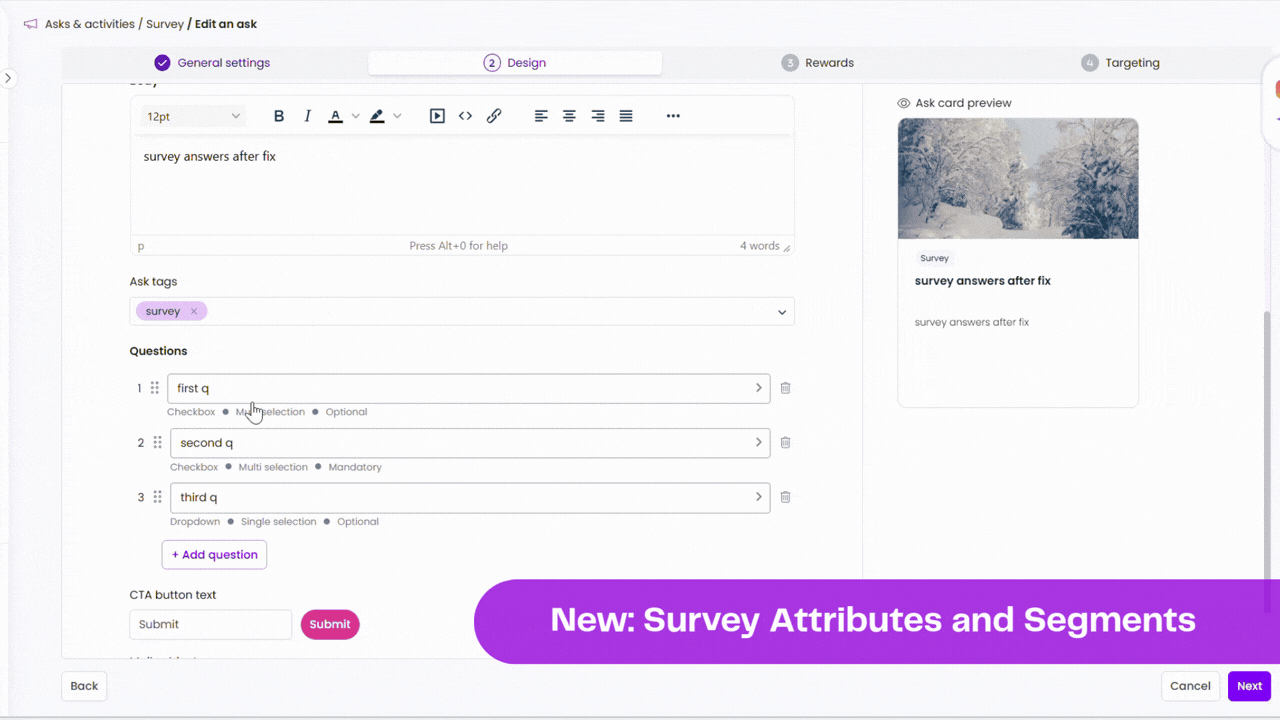
Task: Toggle bold formatting in the editor
Action: click(279, 115)
